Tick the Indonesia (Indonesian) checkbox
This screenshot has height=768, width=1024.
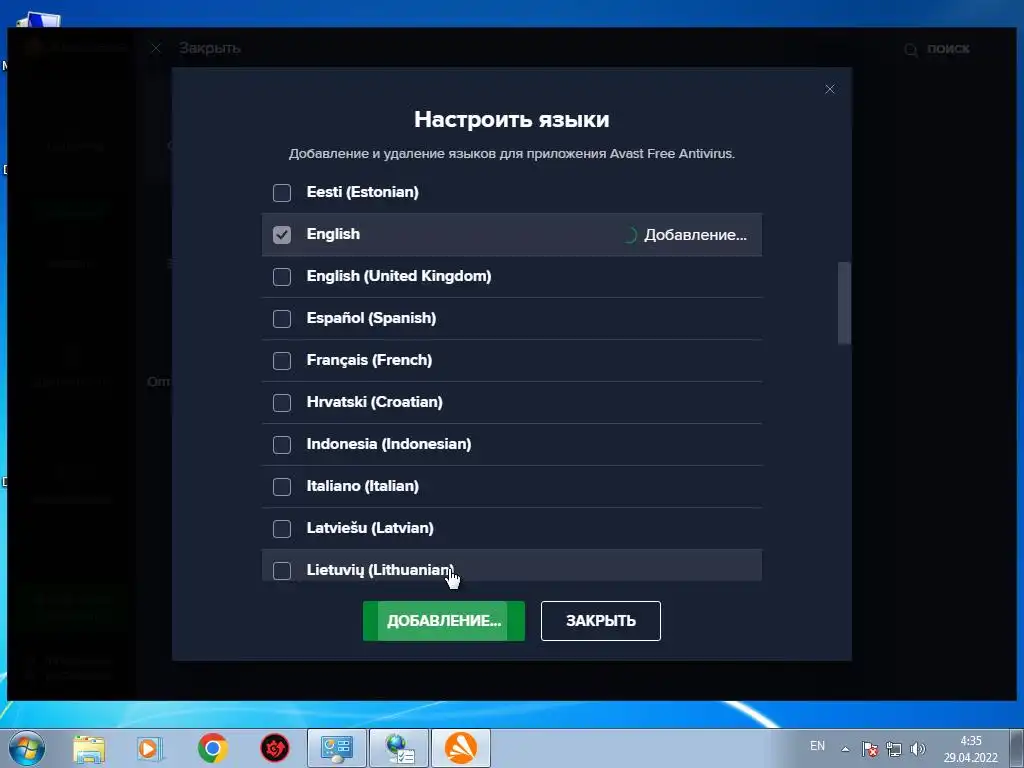[281, 445]
